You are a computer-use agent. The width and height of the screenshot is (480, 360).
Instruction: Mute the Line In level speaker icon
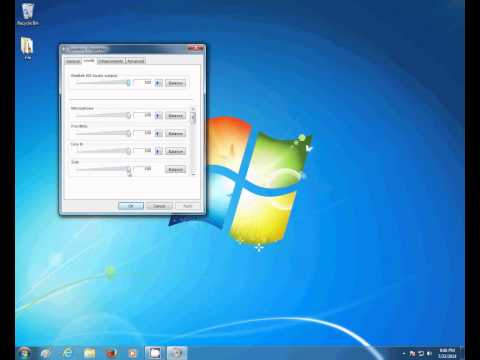(x=159, y=151)
